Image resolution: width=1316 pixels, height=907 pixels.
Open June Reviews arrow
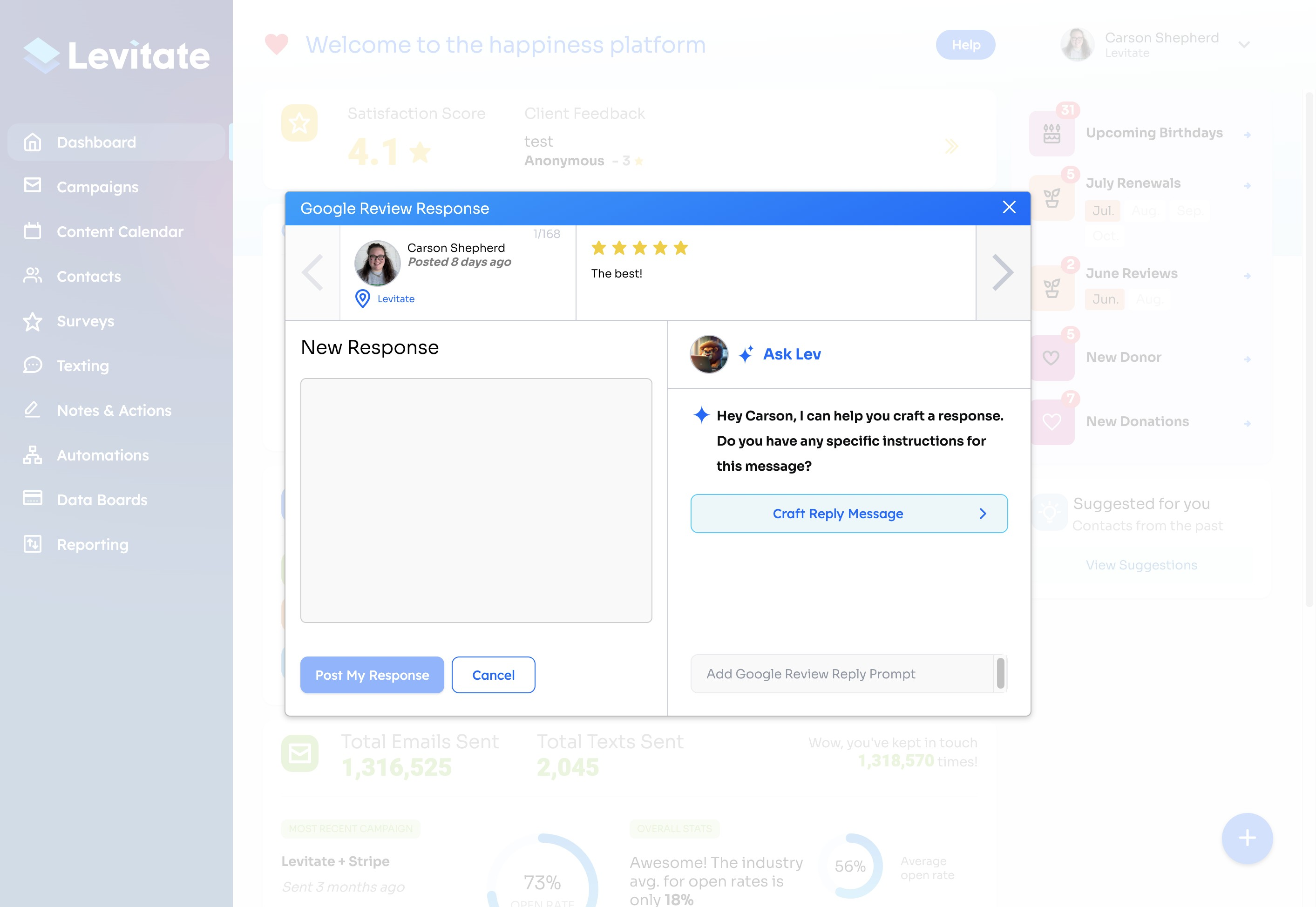click(1247, 276)
